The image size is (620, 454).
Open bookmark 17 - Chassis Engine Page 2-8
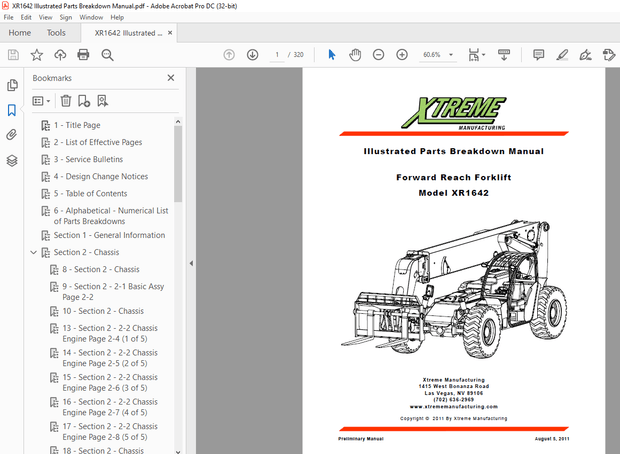(x=110, y=431)
